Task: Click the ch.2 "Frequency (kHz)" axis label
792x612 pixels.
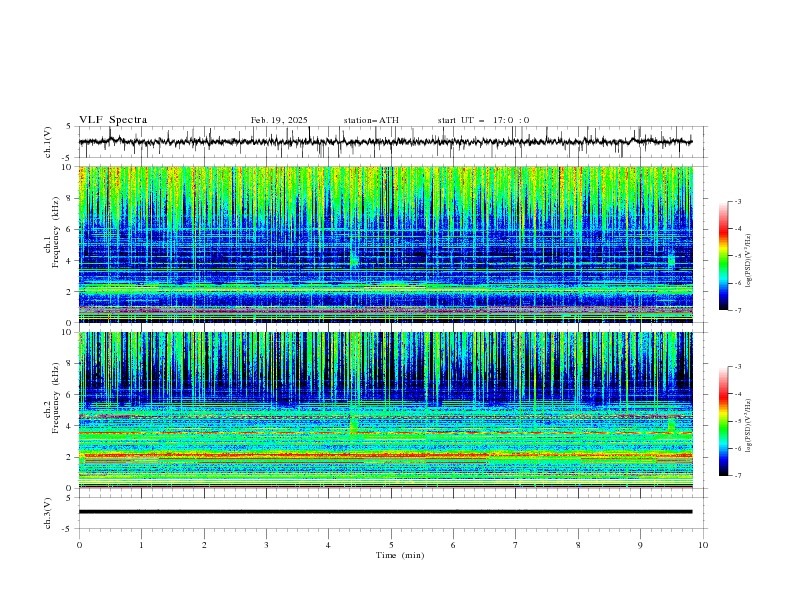Action: pos(56,398)
